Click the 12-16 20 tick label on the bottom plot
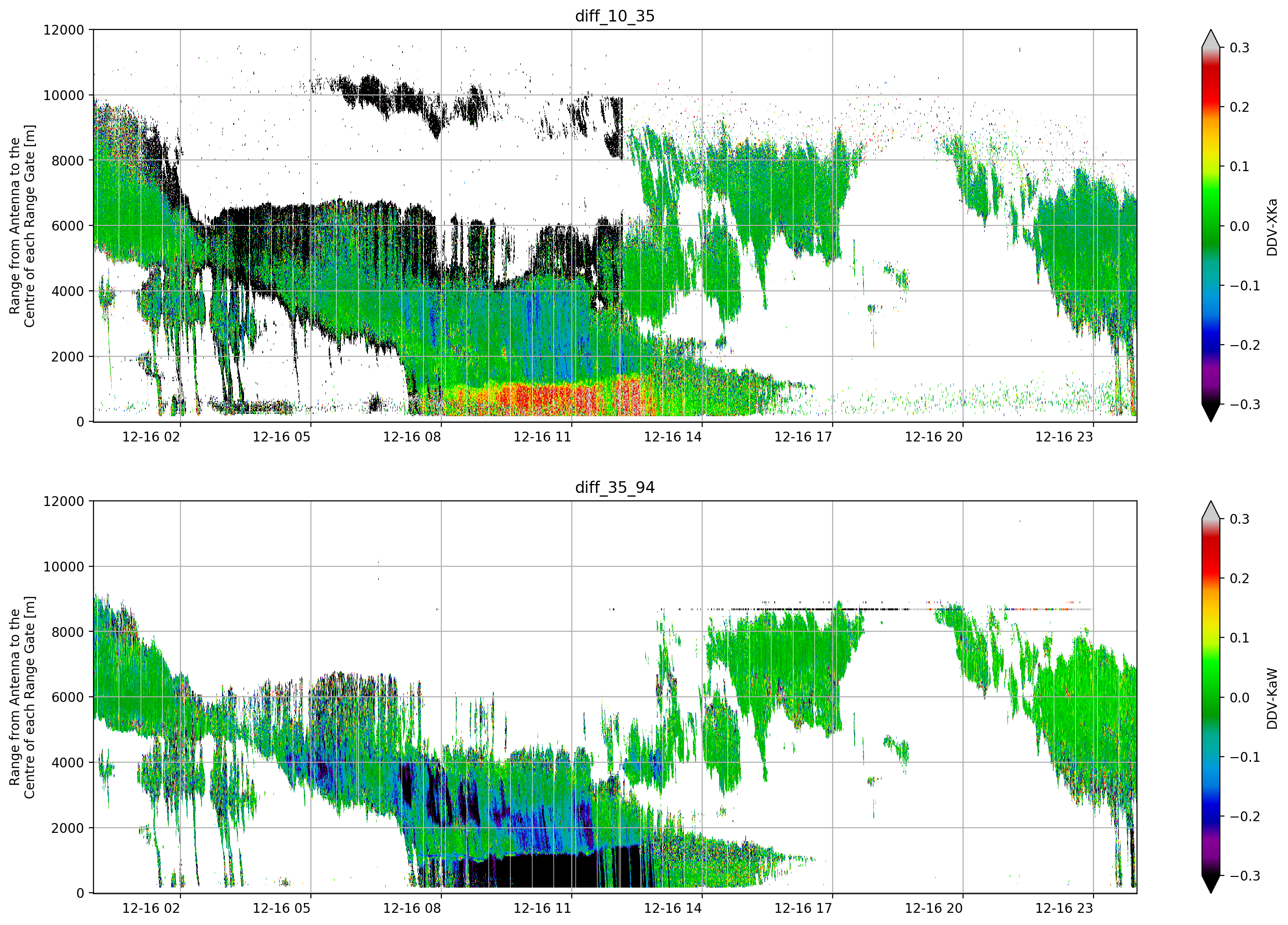1288x925 pixels. [x=934, y=908]
